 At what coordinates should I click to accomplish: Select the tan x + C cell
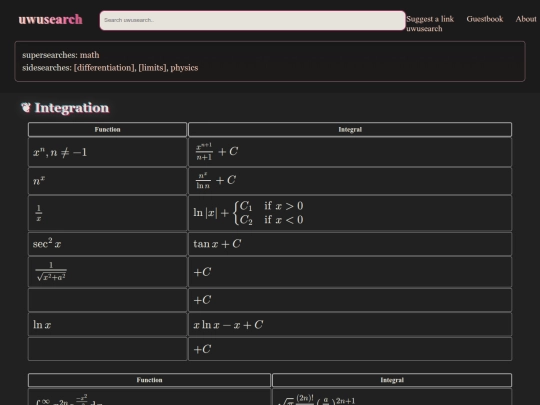[x=350, y=244]
